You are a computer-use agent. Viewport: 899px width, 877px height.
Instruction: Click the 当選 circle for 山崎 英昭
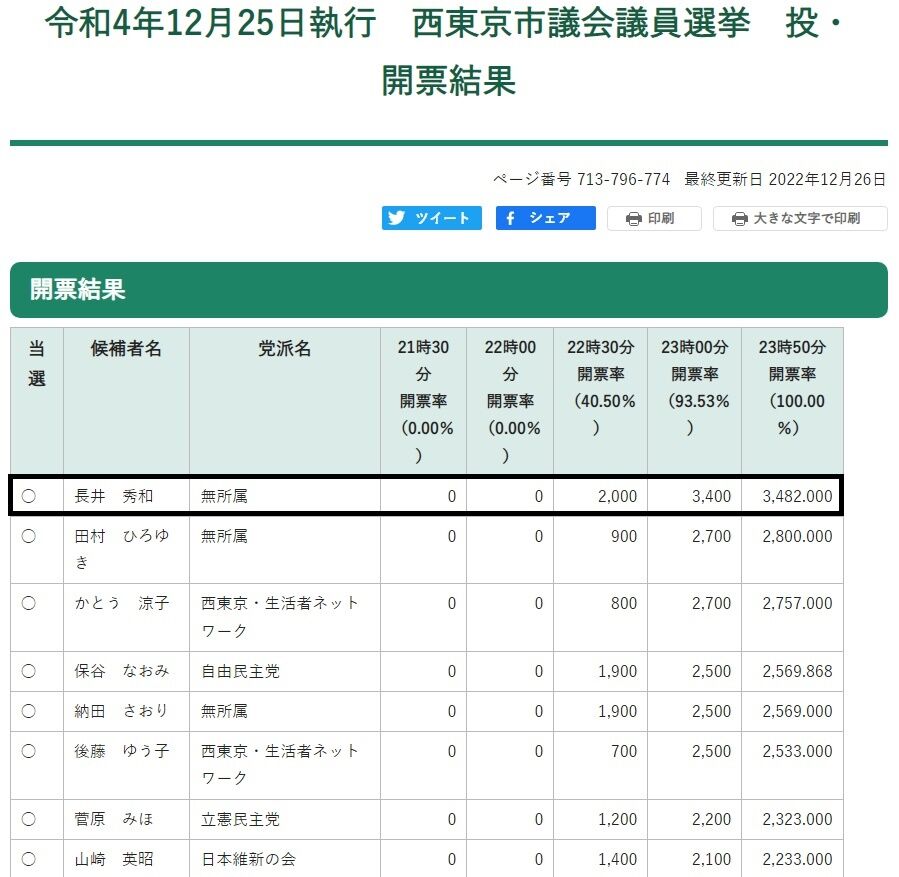(29, 859)
